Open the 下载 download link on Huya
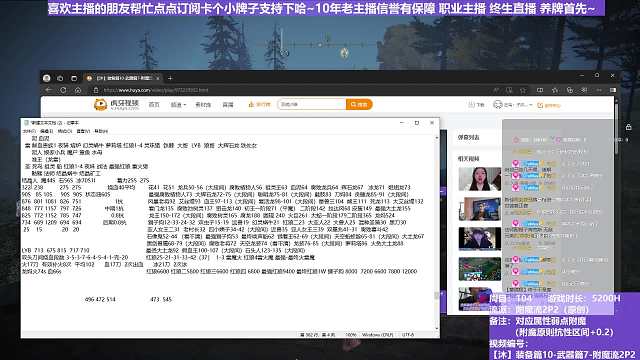The width and height of the screenshot is (640, 360). coord(476,105)
